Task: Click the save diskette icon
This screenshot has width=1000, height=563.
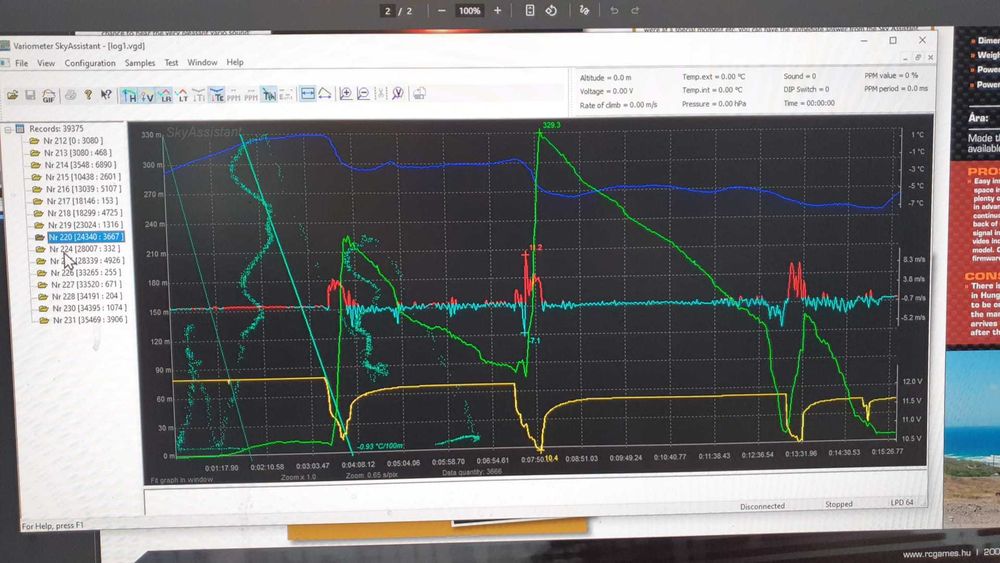Action: click(30, 95)
